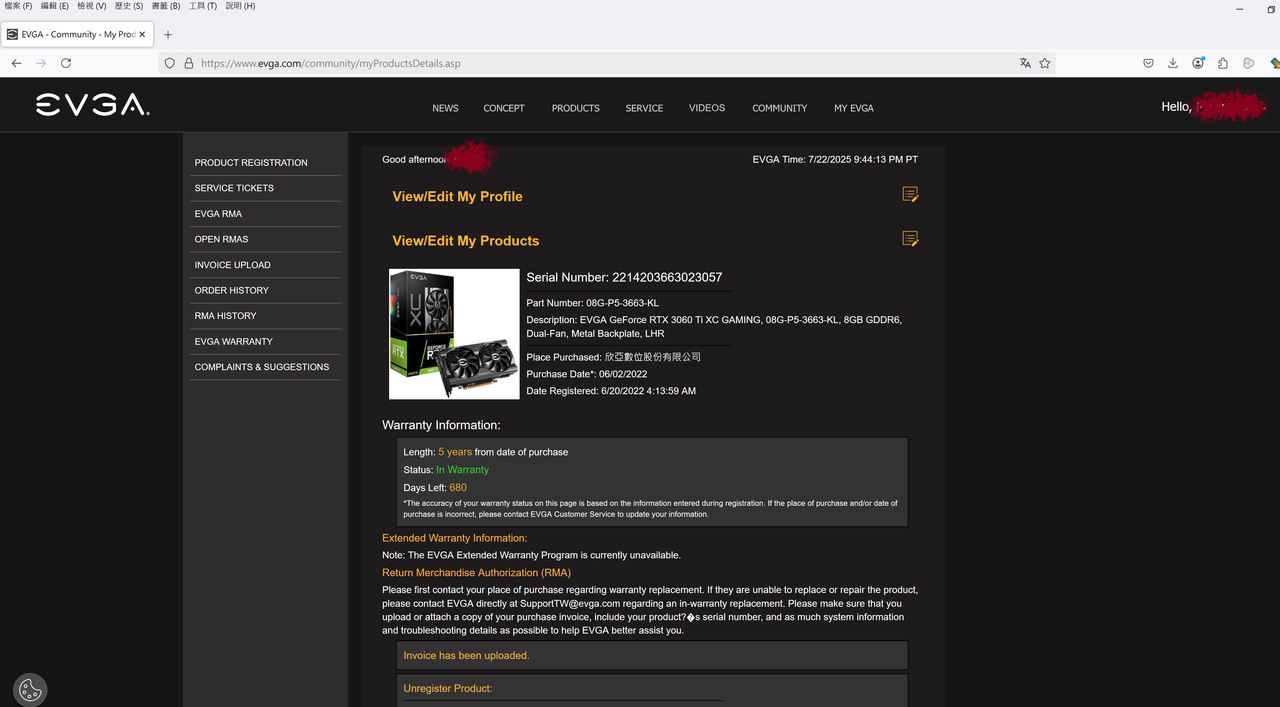This screenshot has height=707, width=1280.
Task: Bookmark this page with the star
Action: [1045, 63]
